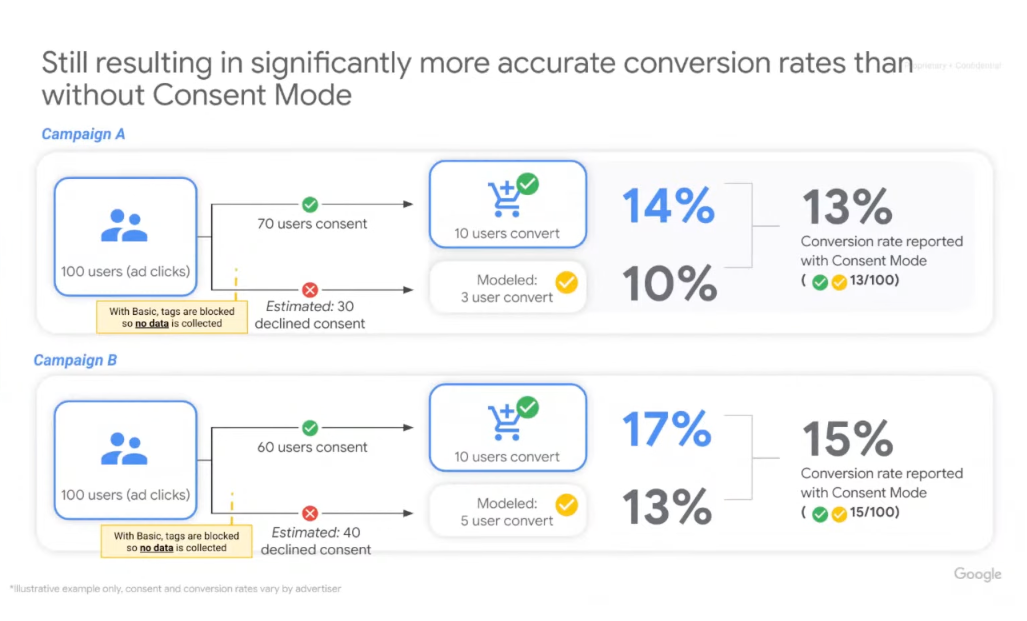This screenshot has height=621, width=1027.
Task: Select the shopping cart icon in Campaign A
Action: click(513, 195)
